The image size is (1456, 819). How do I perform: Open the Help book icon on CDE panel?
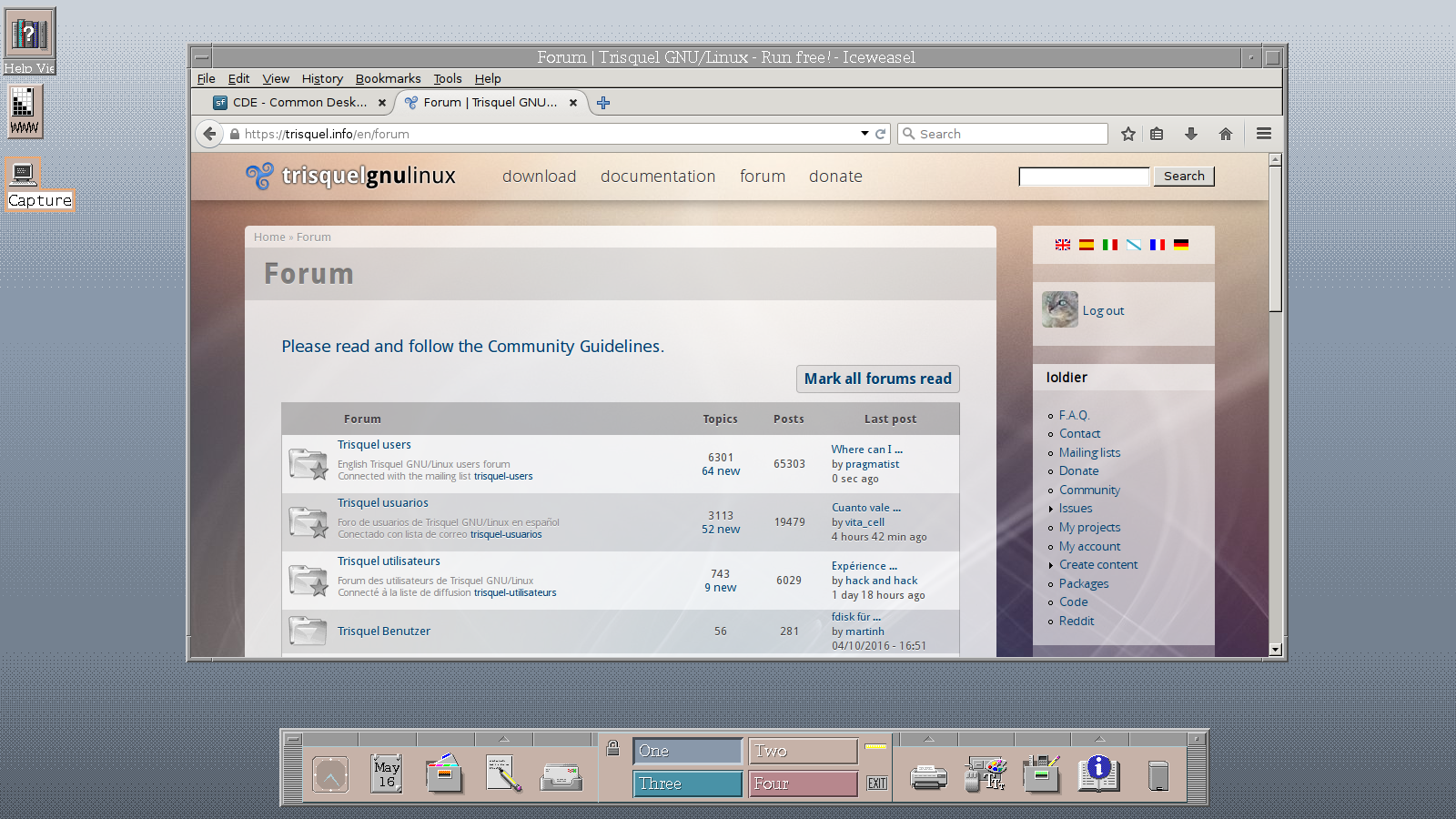pyautogui.click(x=1098, y=775)
